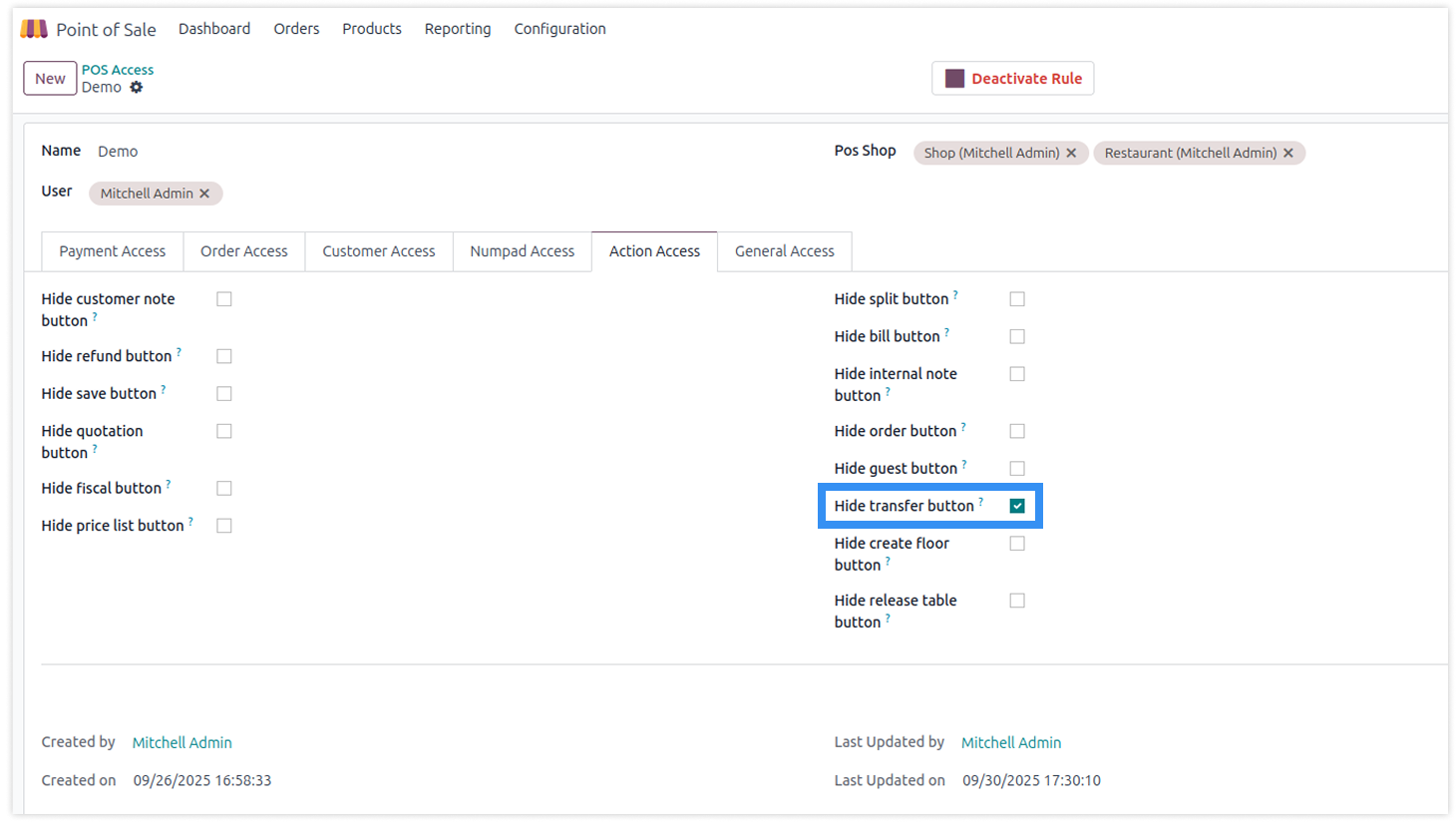Screen dimensions: 1456x822
Task: Open the gear settings icon beside Demo
Action: click(x=137, y=88)
